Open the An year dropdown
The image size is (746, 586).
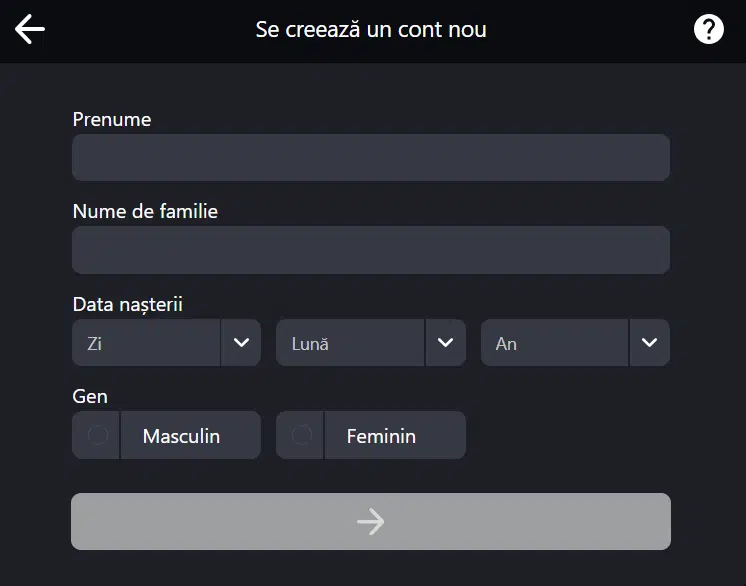tap(576, 342)
